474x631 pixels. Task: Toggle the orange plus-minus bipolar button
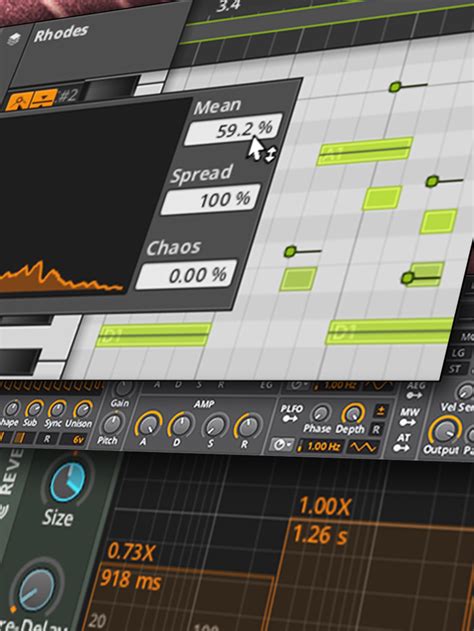pyautogui.click(x=380, y=410)
